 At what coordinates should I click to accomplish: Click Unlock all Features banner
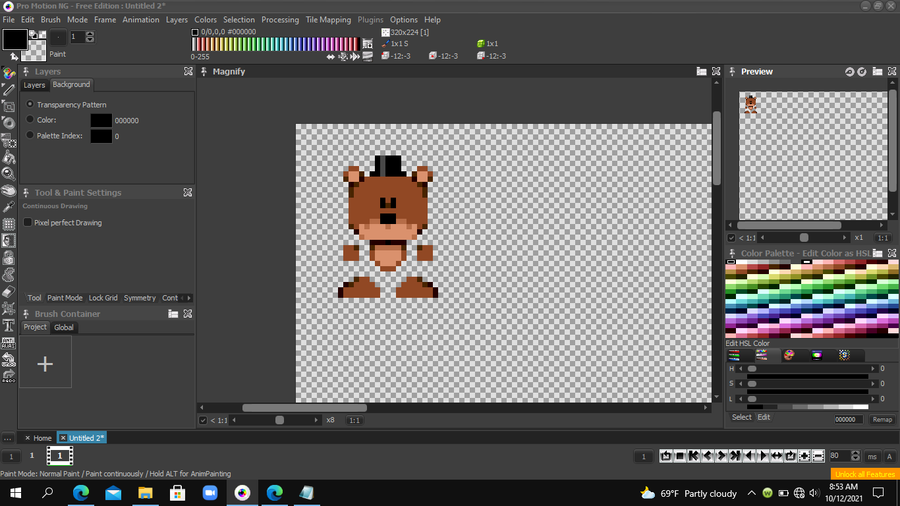(x=865, y=474)
